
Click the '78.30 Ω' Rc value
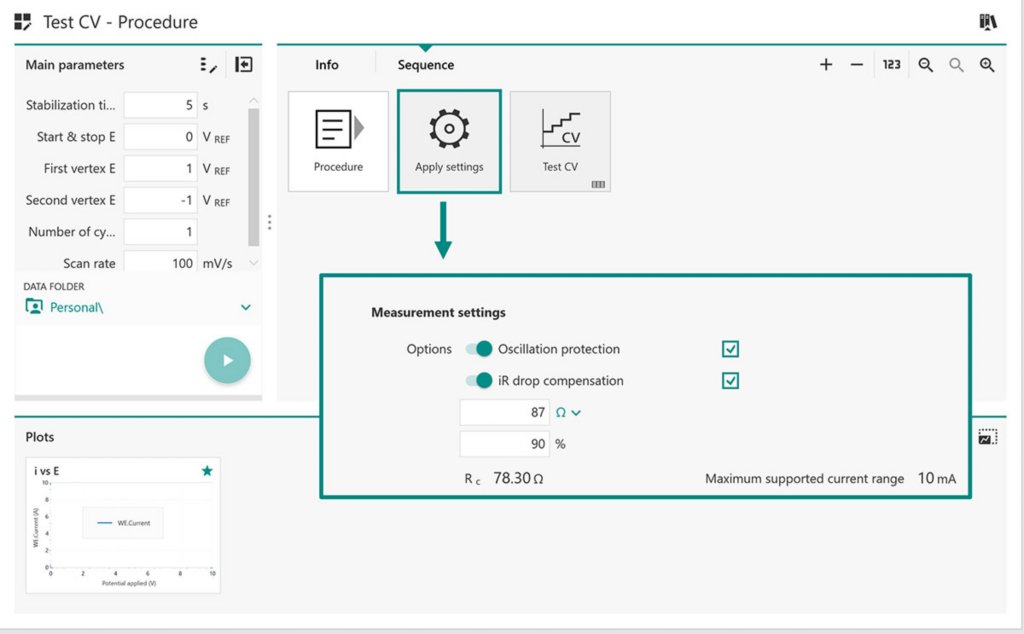[518, 478]
